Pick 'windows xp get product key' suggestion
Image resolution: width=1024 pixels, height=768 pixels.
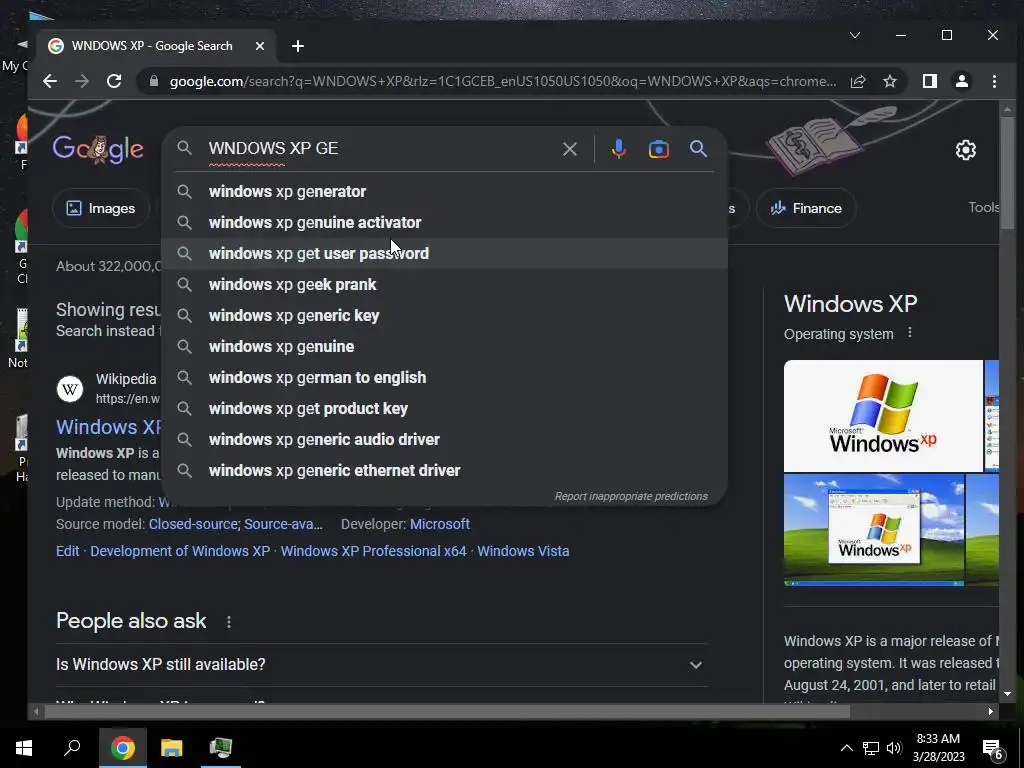pos(444,409)
